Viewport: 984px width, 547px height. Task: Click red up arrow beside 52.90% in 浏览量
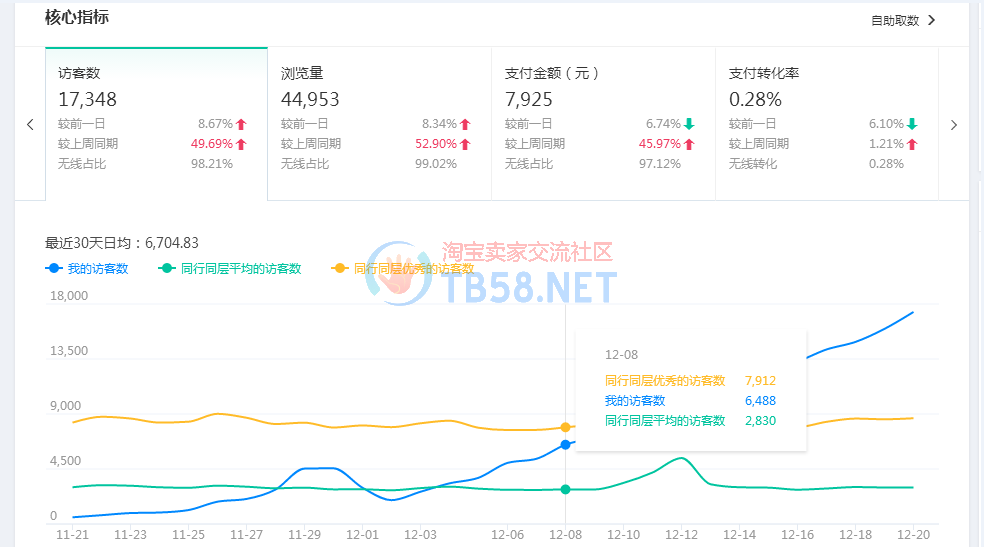tap(465, 144)
